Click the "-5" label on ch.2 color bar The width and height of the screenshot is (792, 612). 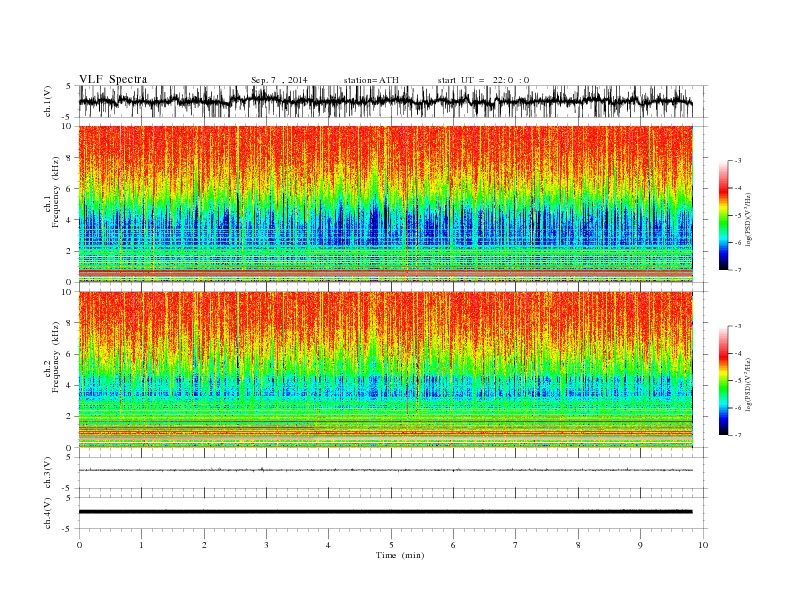click(737, 381)
